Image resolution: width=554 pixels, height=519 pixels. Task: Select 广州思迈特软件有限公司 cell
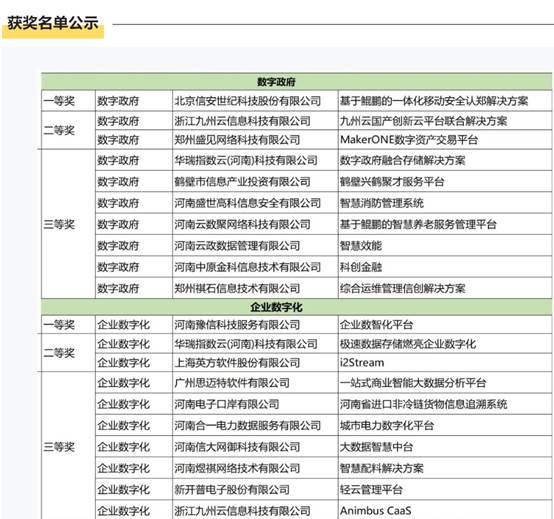pyautogui.click(x=255, y=383)
